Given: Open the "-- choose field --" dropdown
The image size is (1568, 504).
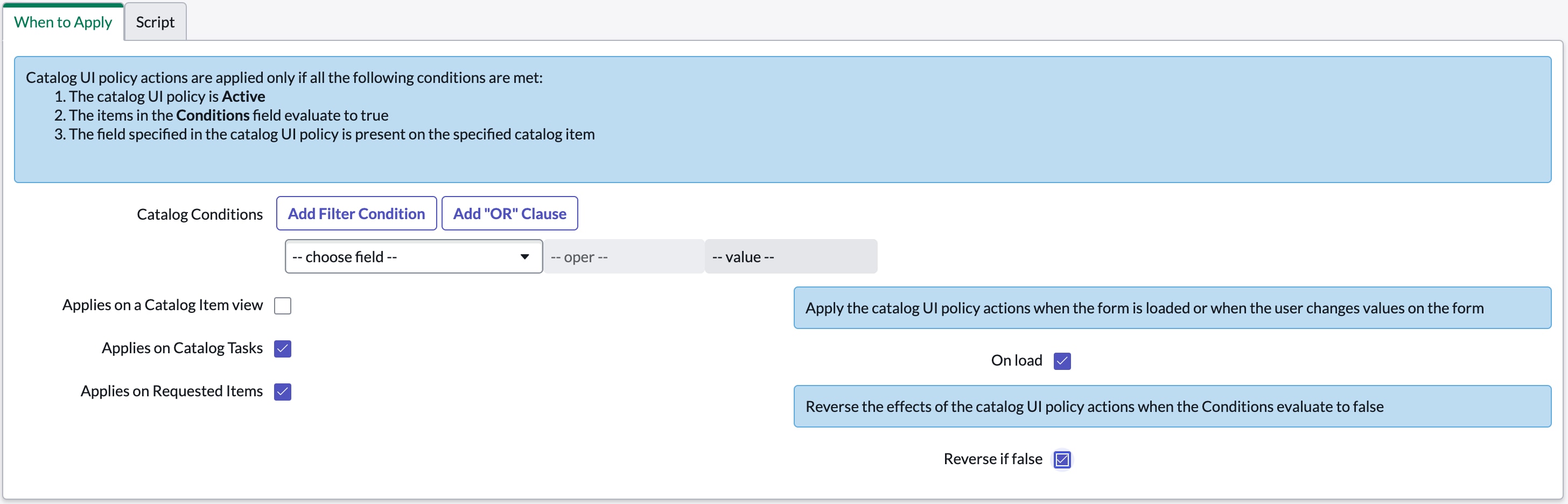Looking at the screenshot, I should (x=412, y=257).
